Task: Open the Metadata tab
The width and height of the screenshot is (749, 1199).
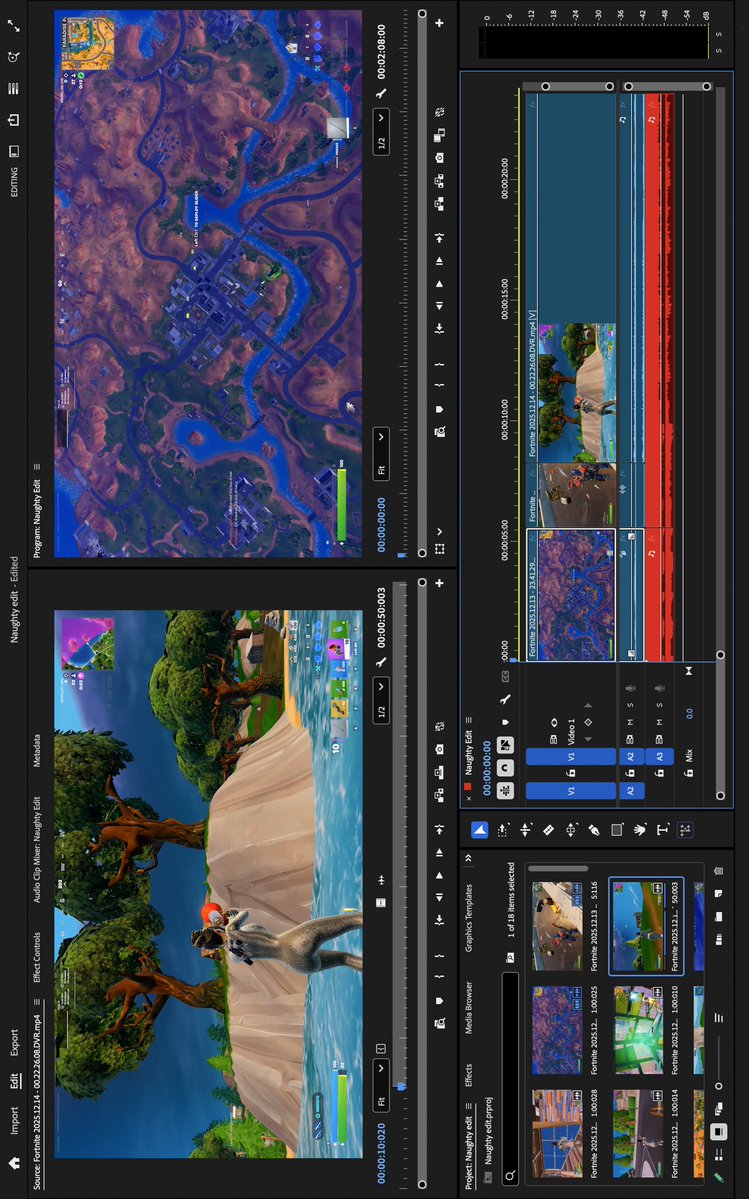Action: tap(37, 751)
